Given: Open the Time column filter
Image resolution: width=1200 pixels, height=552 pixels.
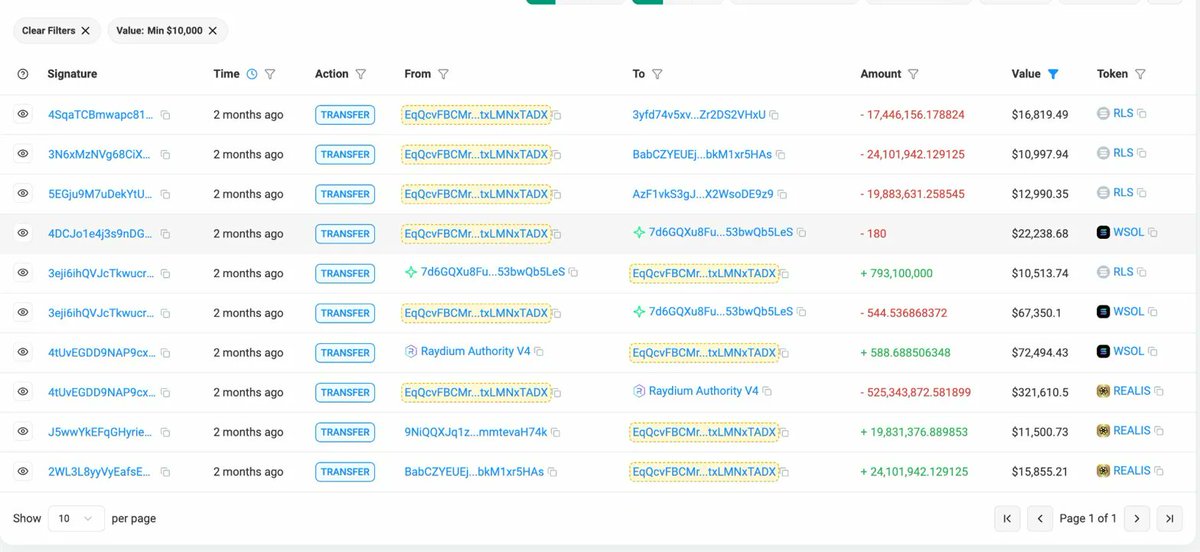Looking at the screenshot, I should pyautogui.click(x=270, y=74).
